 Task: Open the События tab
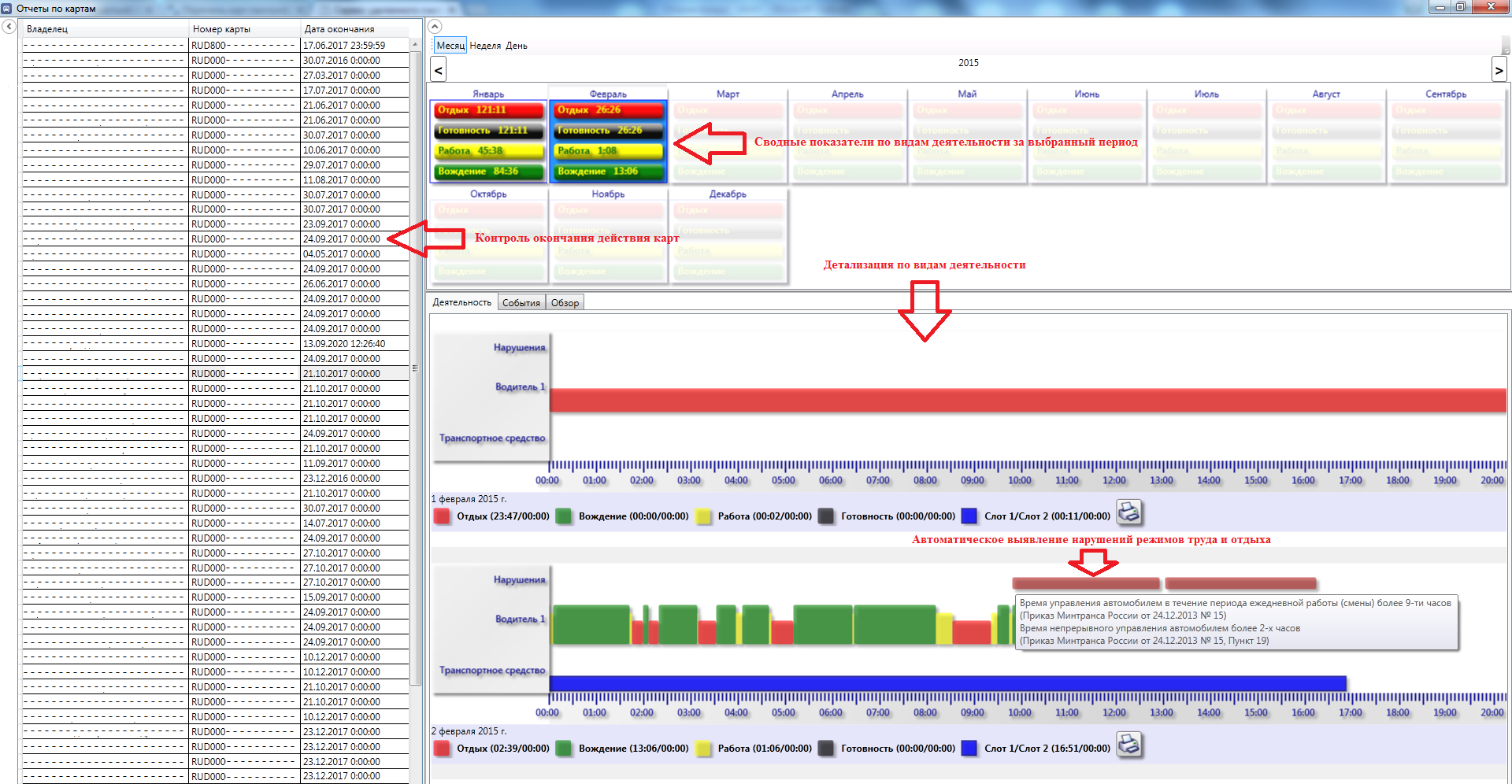pyautogui.click(x=521, y=303)
